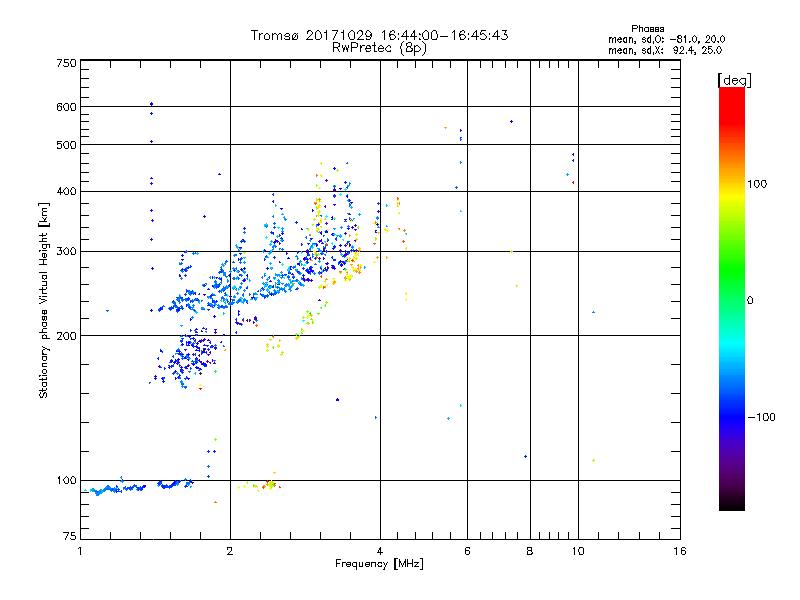Click the '[deg]' colorbar unit label
Viewport: 800px width, 600px height.
pos(734,80)
